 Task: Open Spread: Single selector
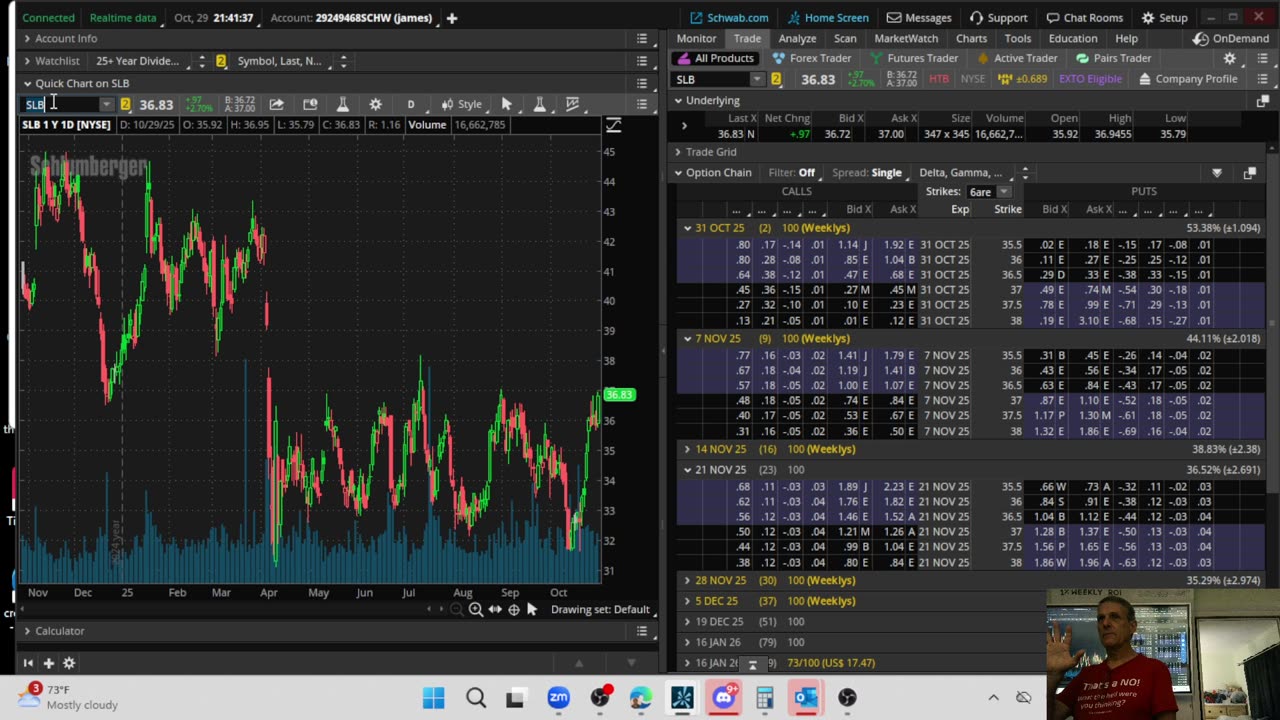click(866, 173)
